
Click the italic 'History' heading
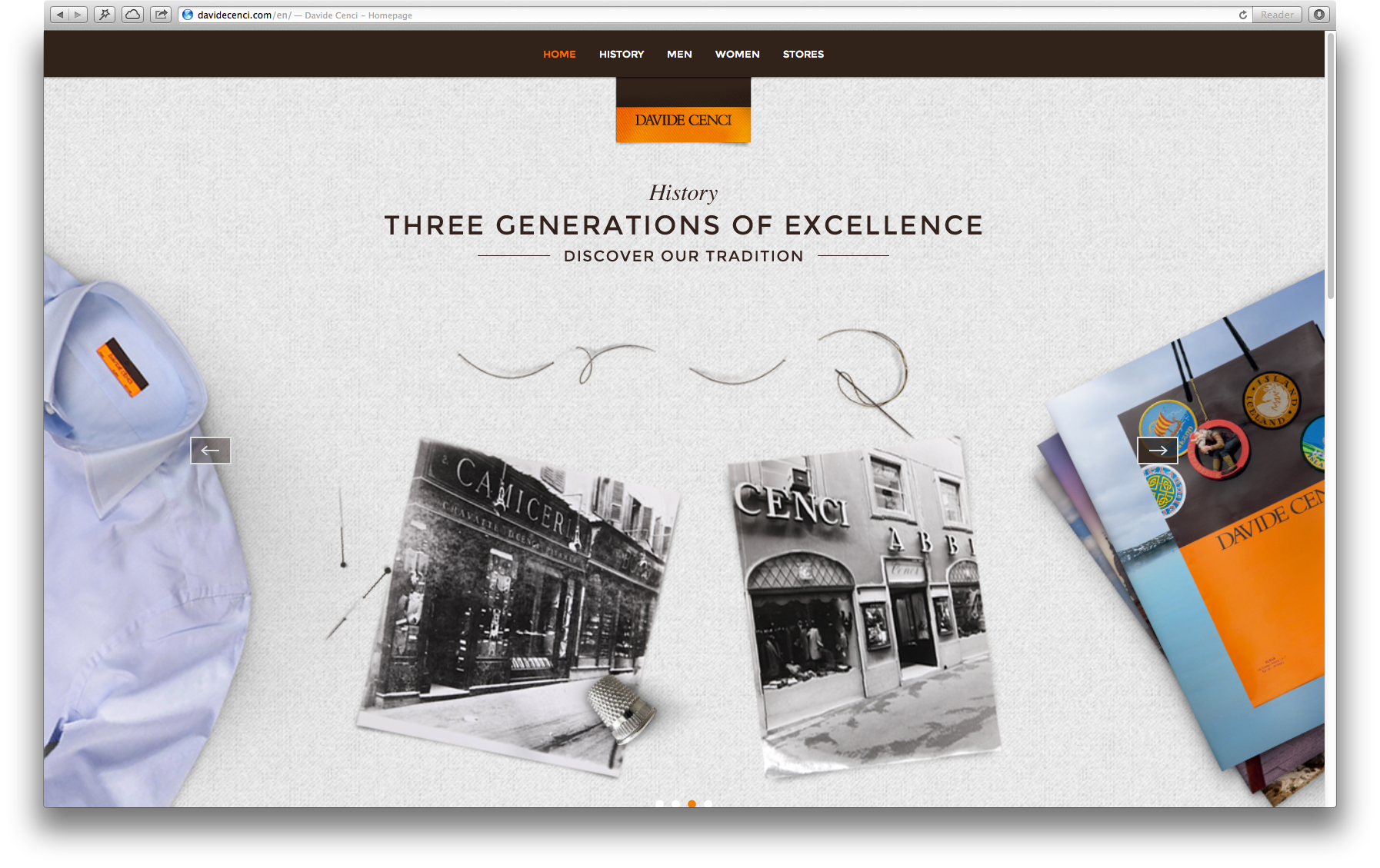click(x=683, y=193)
